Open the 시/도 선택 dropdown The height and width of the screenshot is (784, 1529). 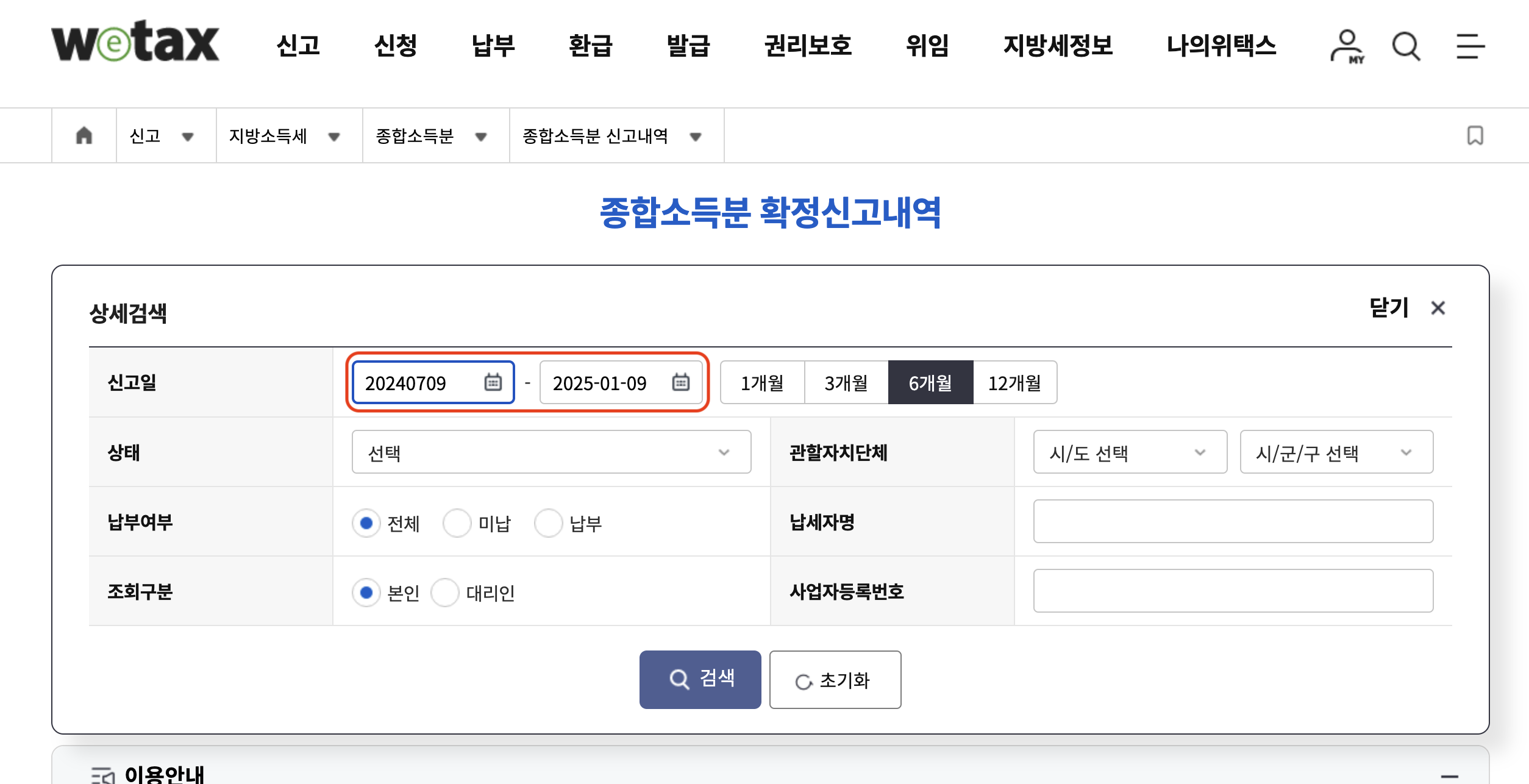pyautogui.click(x=1130, y=452)
